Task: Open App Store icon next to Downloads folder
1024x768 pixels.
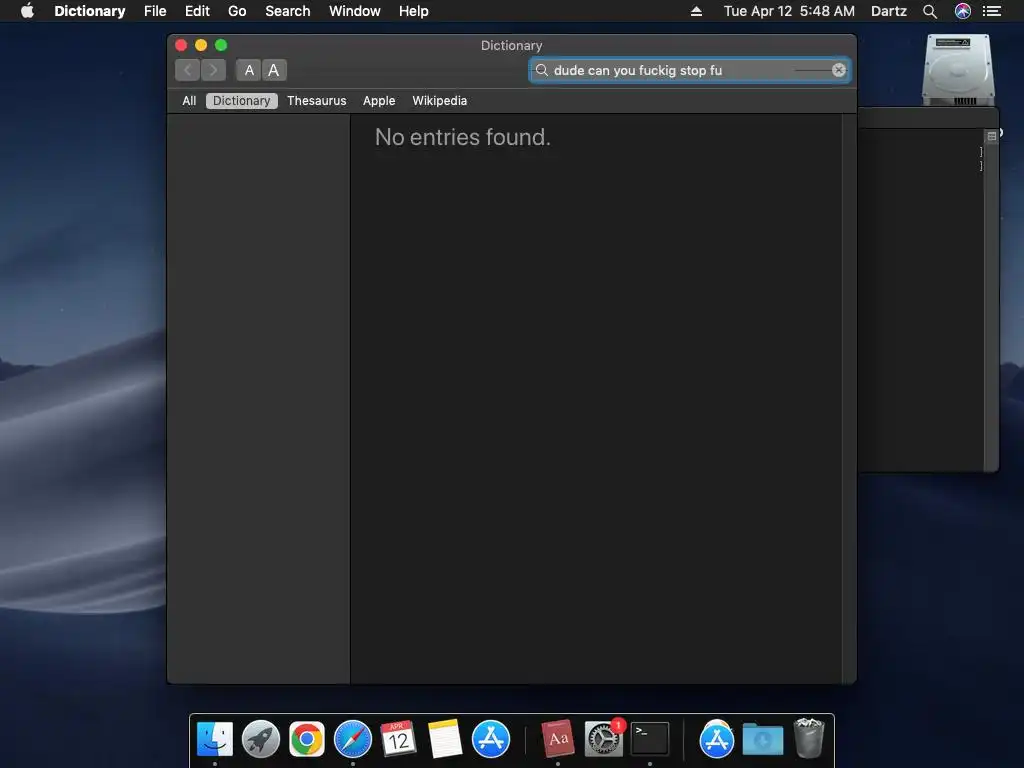Action: [716, 739]
